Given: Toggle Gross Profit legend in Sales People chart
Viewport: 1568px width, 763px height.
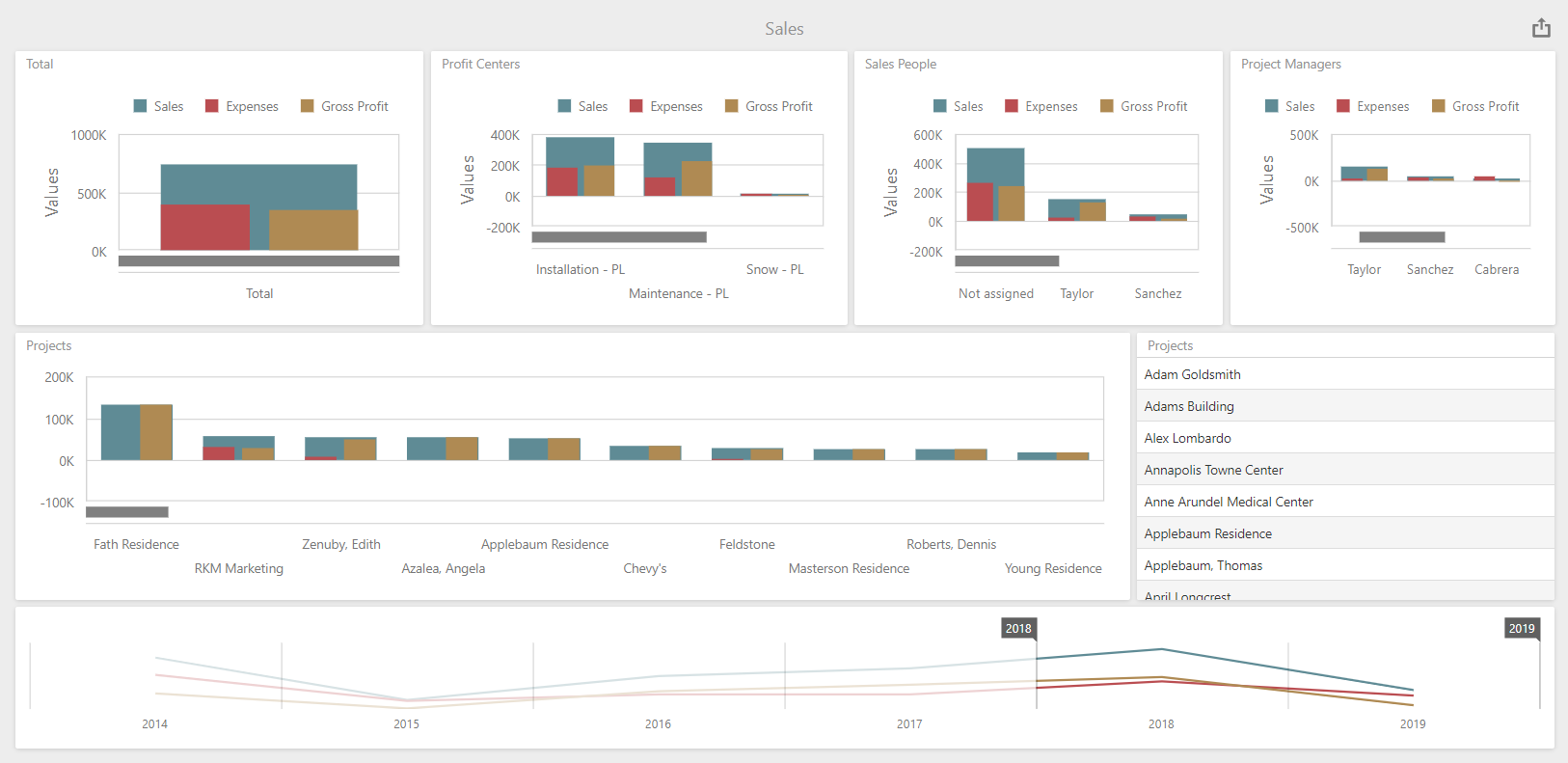Looking at the screenshot, I should pyautogui.click(x=1144, y=106).
